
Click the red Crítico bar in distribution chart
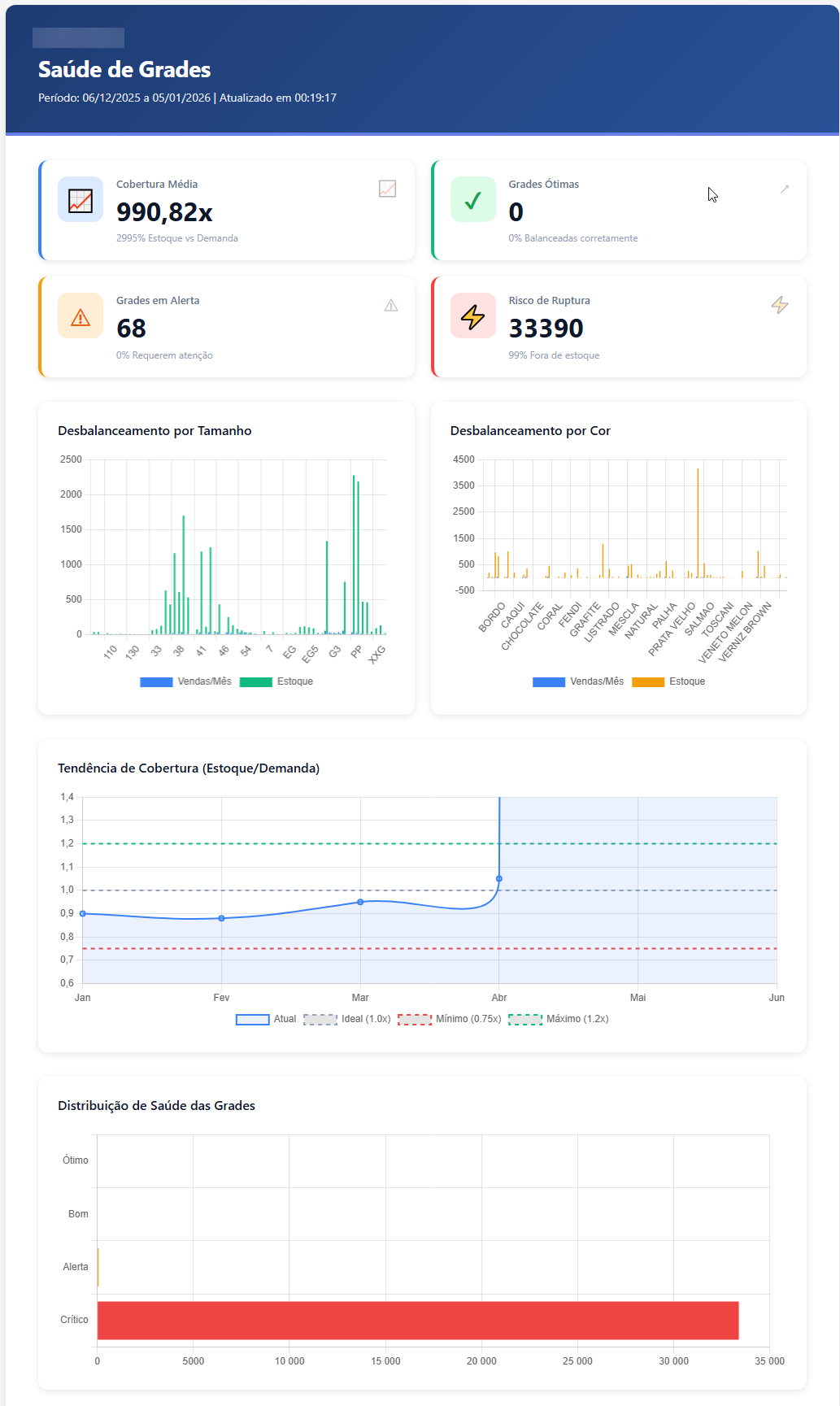point(417,1320)
